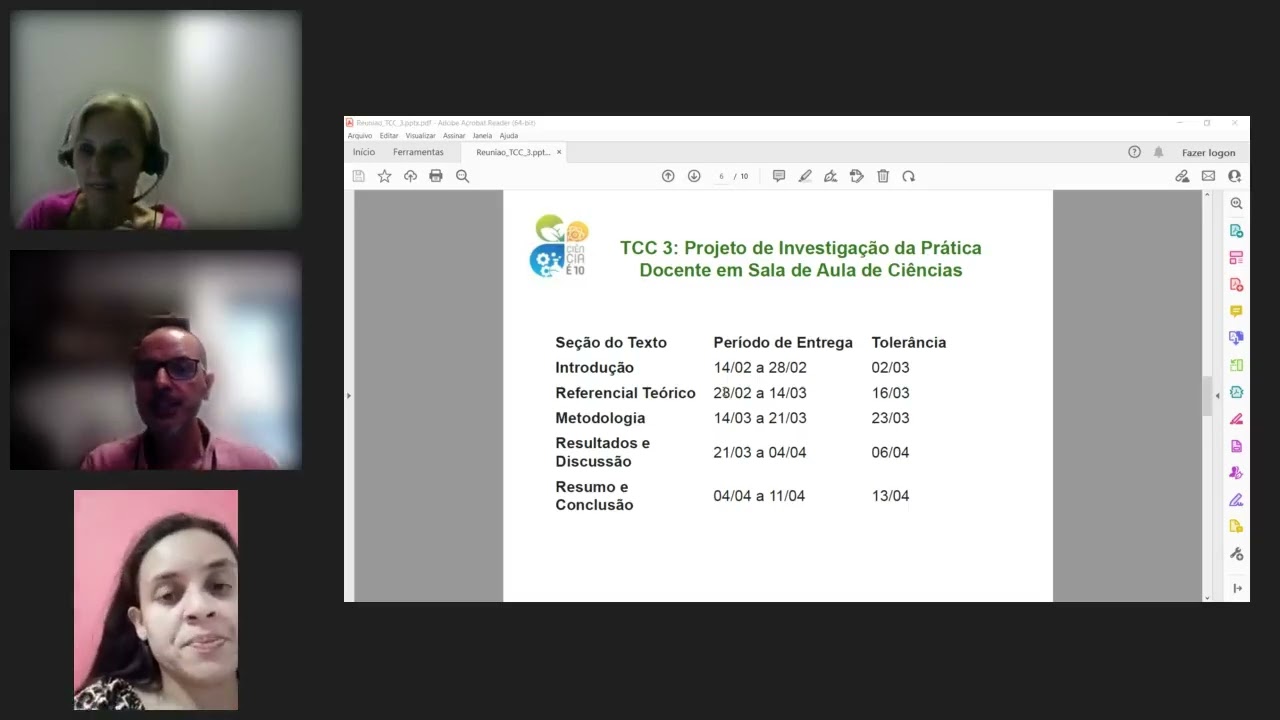Rotate the page with the rotate icon
This screenshot has width=1280, height=720.
[908, 176]
